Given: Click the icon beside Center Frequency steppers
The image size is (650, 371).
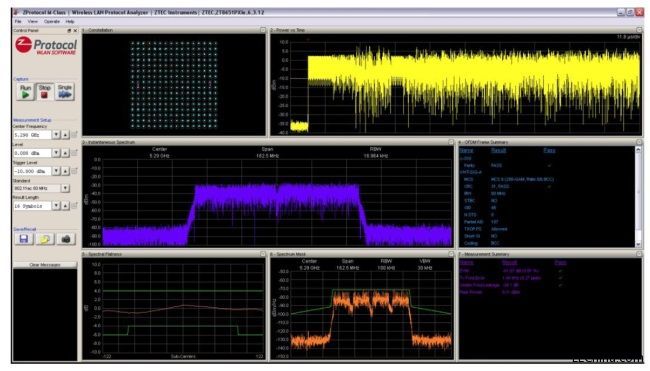Looking at the screenshot, I should coord(75,135).
